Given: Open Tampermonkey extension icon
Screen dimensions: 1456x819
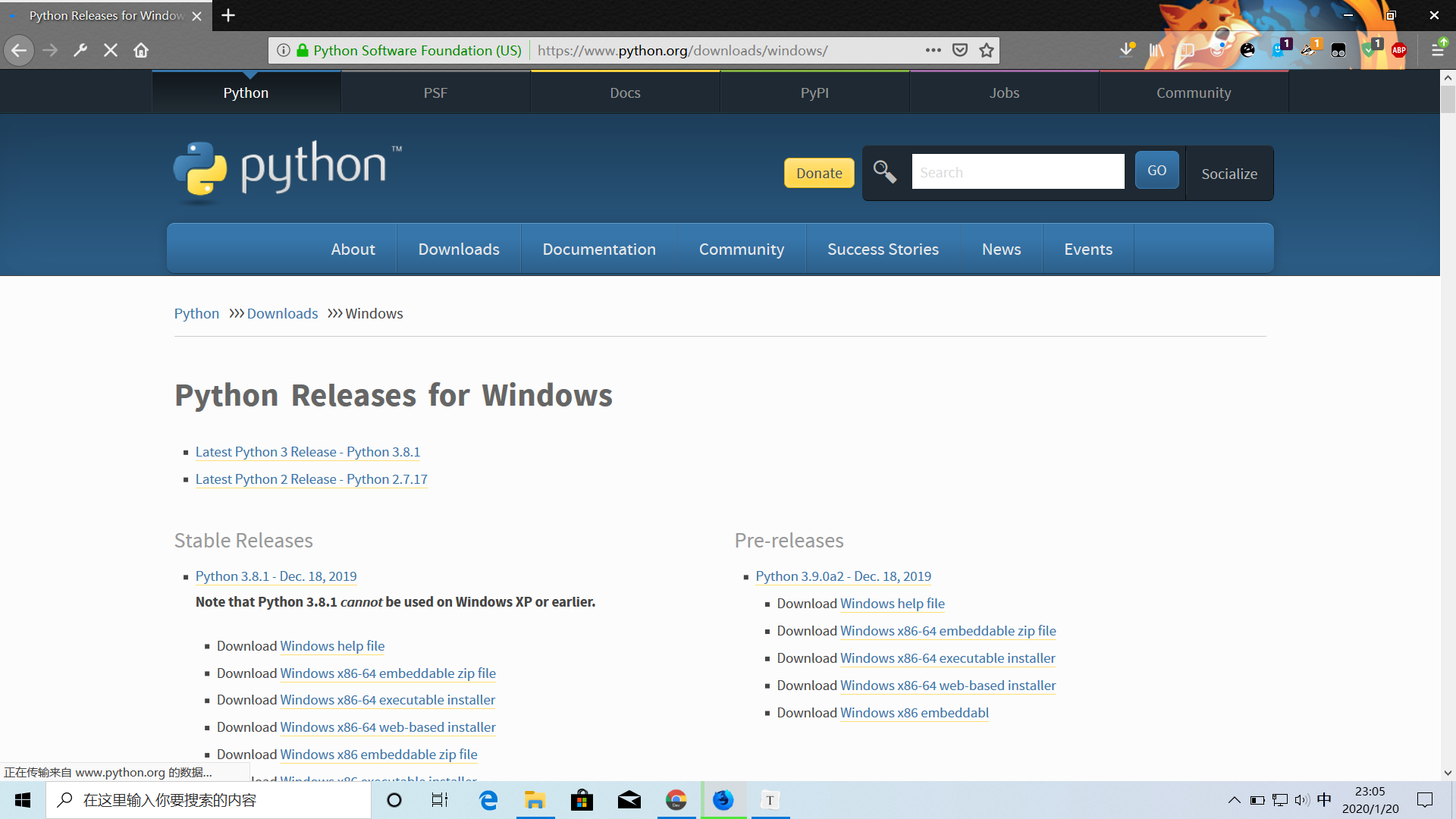Looking at the screenshot, I should tap(1338, 51).
